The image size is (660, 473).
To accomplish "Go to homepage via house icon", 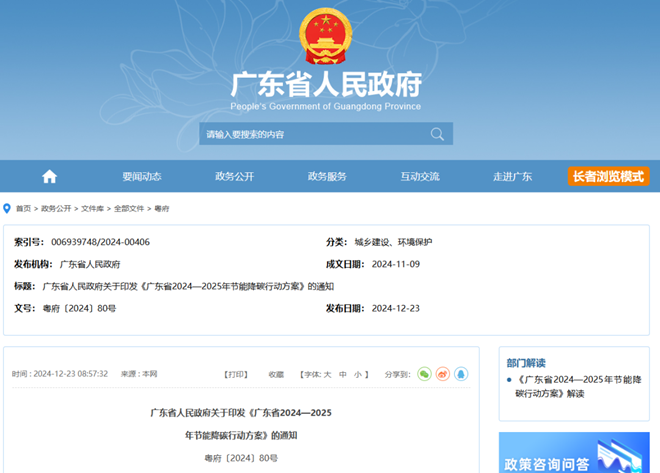I will [49, 177].
